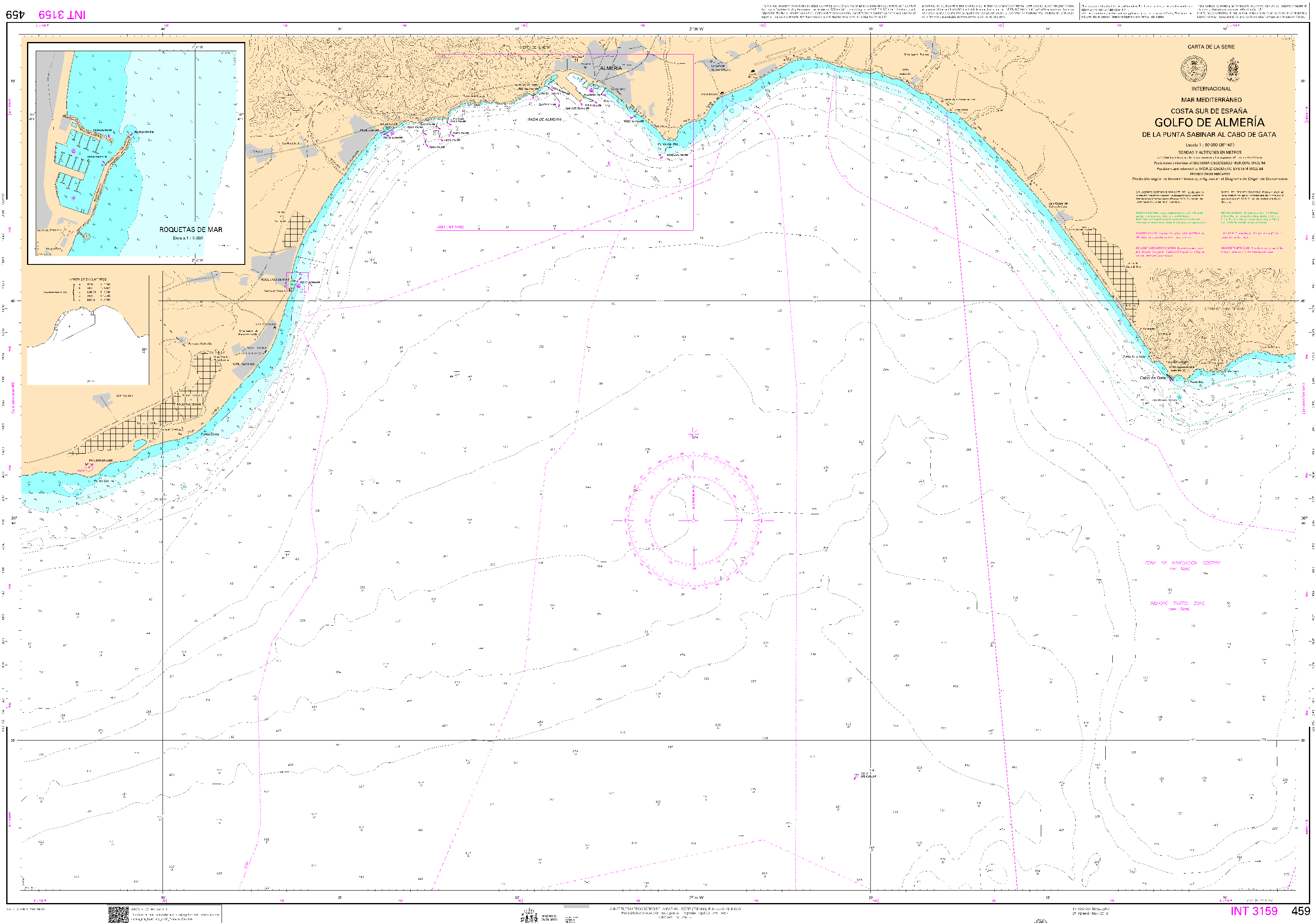Click the Cabo de Gata label

tap(1153, 378)
